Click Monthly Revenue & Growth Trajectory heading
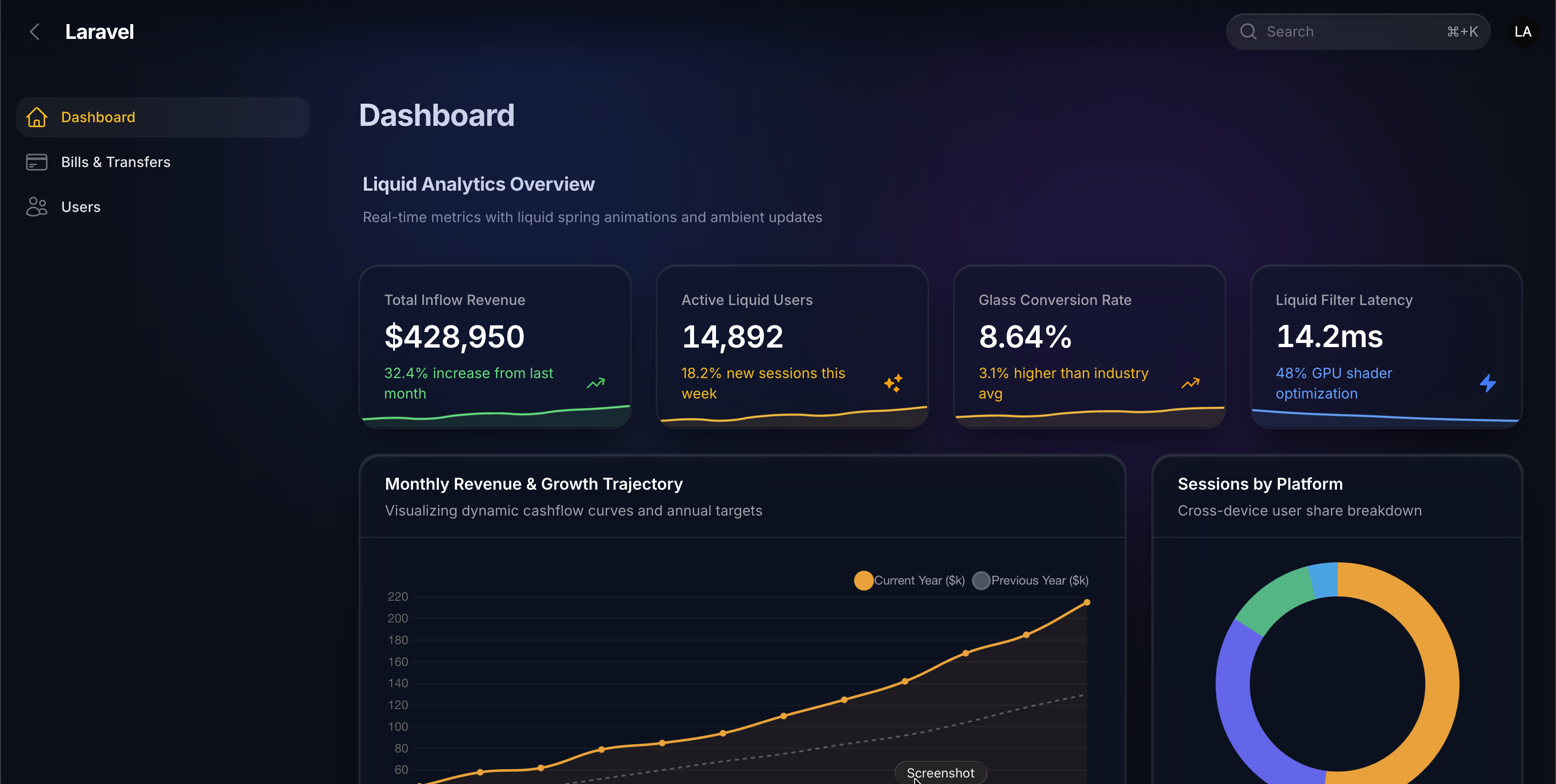Screen dimensions: 1556x784 click(x=534, y=484)
